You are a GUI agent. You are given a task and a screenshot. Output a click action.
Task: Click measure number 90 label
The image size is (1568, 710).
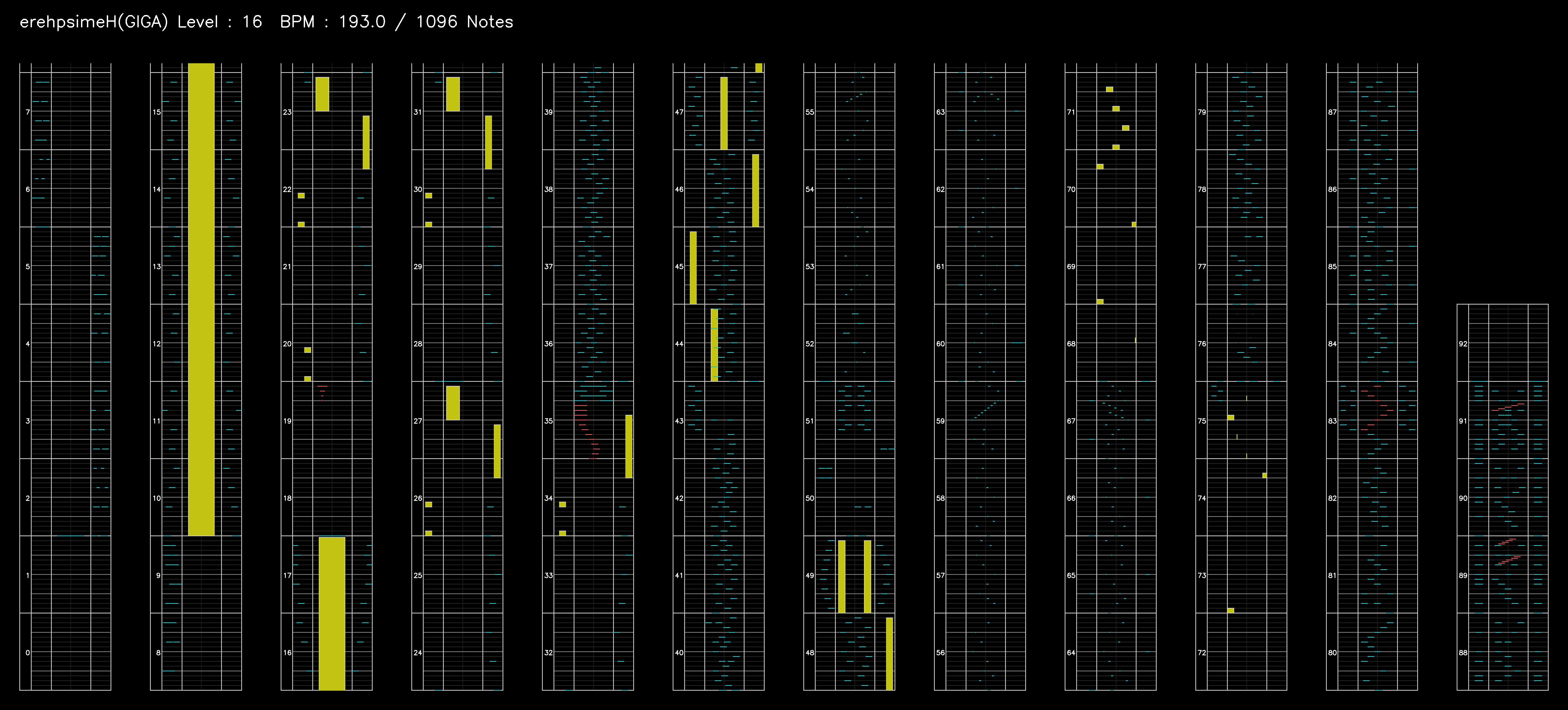pos(1463,498)
